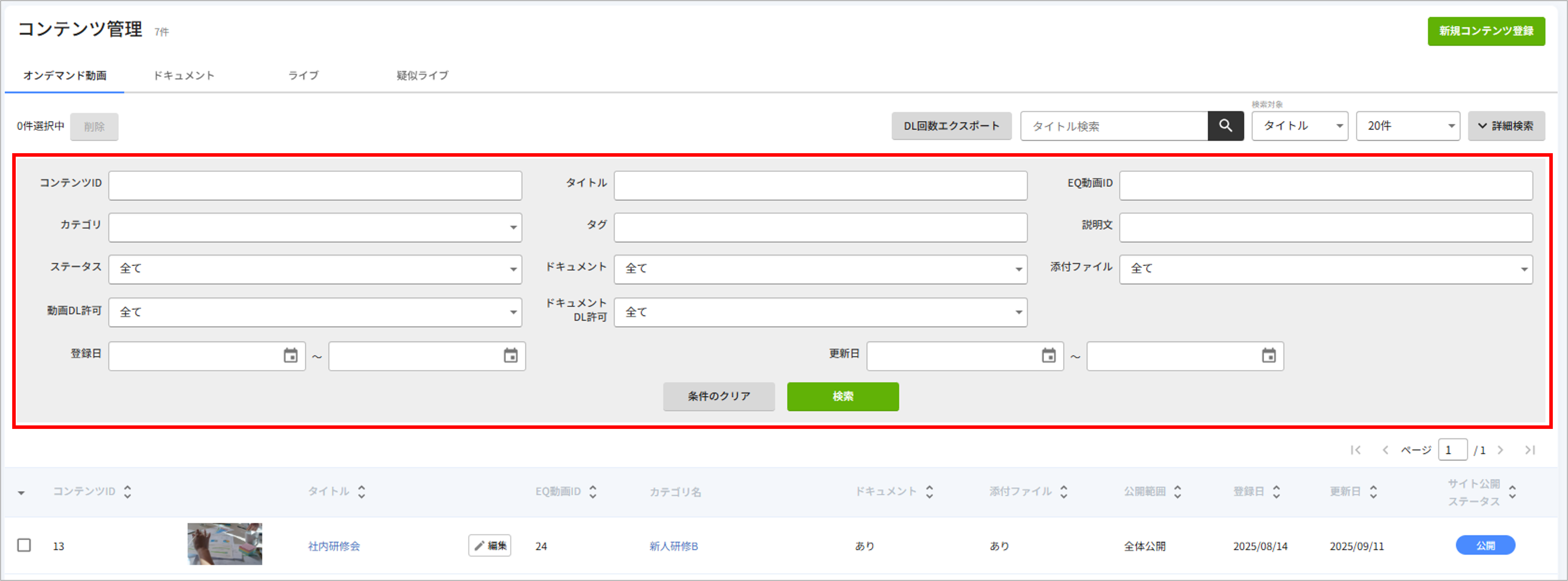Click the 全体公開 cell text
This screenshot has width=1568, height=581.
point(1144,546)
